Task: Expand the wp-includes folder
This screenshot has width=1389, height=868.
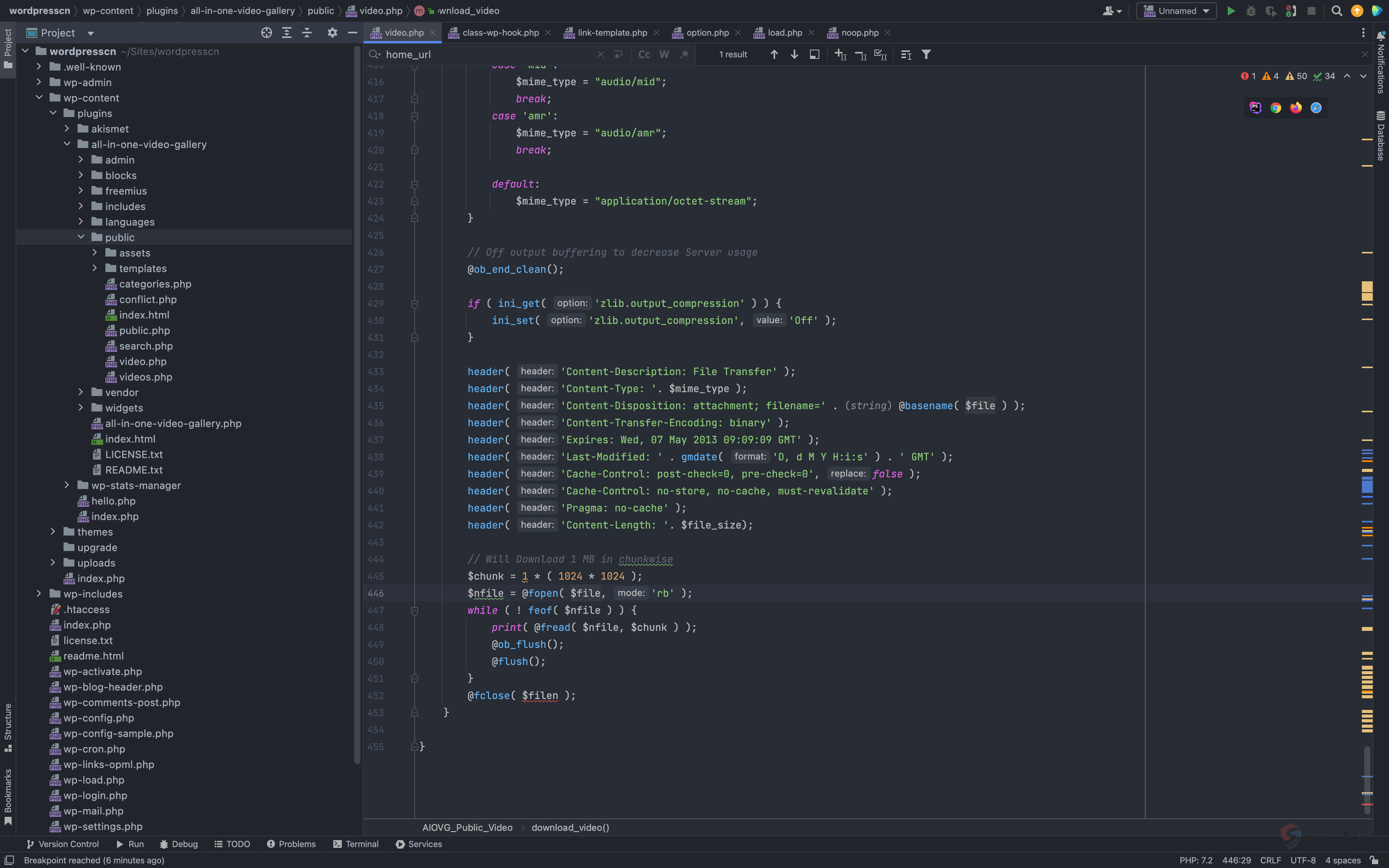Action: click(39, 594)
